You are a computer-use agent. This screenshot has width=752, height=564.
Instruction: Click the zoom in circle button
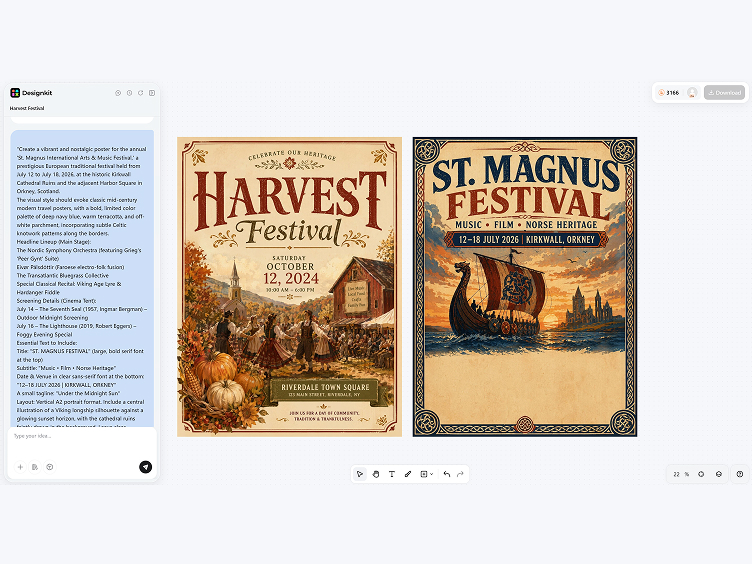[701, 474]
